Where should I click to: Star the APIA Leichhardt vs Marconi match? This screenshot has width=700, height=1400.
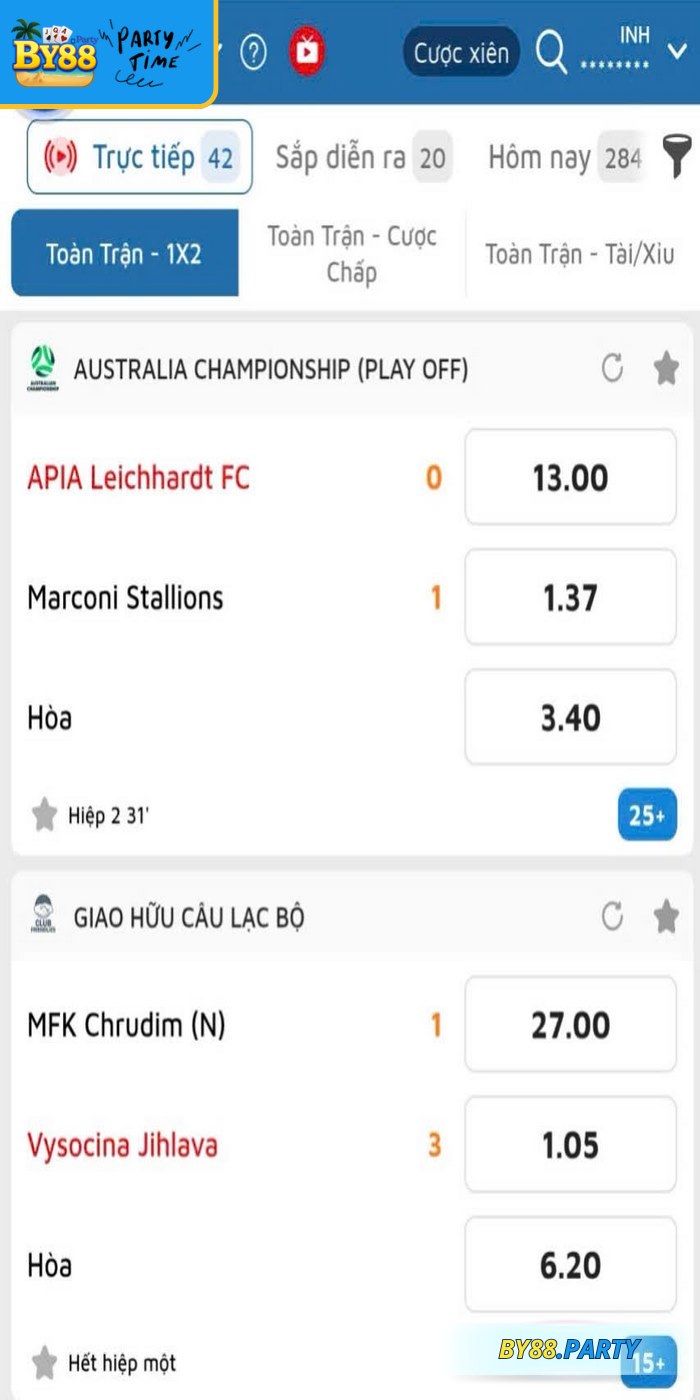pyautogui.click(x=44, y=815)
